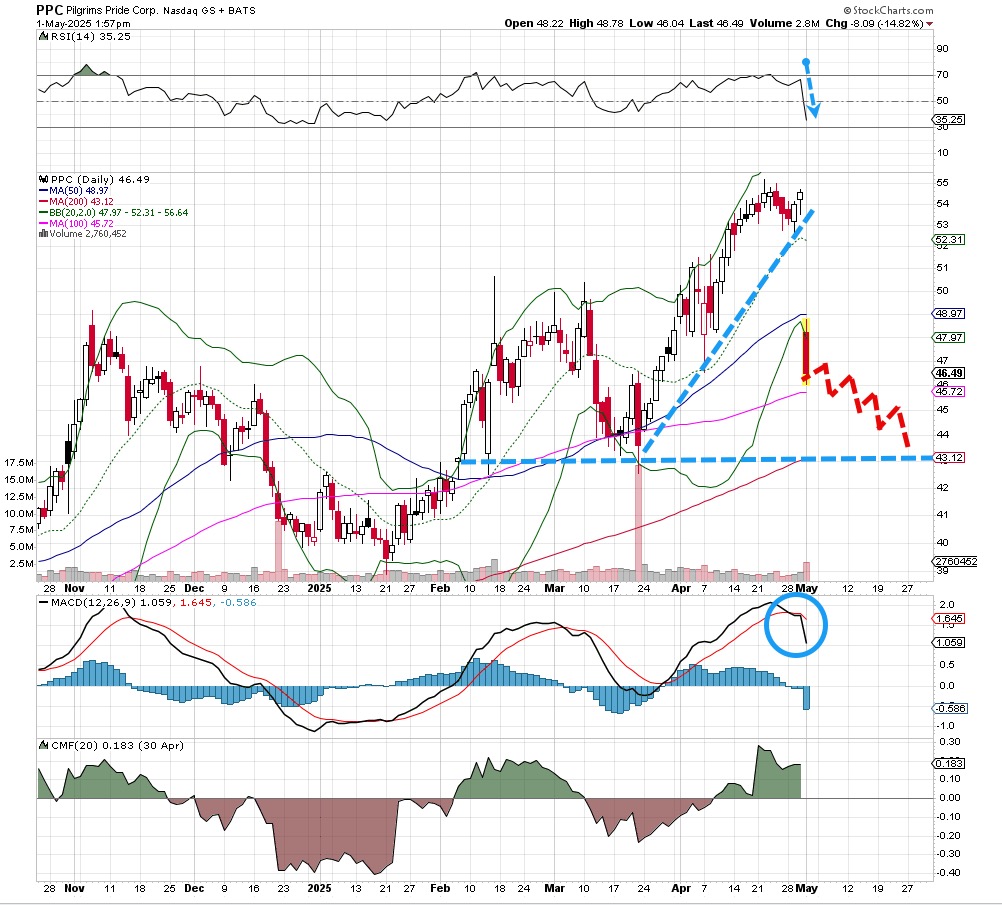Click the red down arrow beside Chg value
Viewport: 1002px width, 905px height.
[x=930, y=23]
